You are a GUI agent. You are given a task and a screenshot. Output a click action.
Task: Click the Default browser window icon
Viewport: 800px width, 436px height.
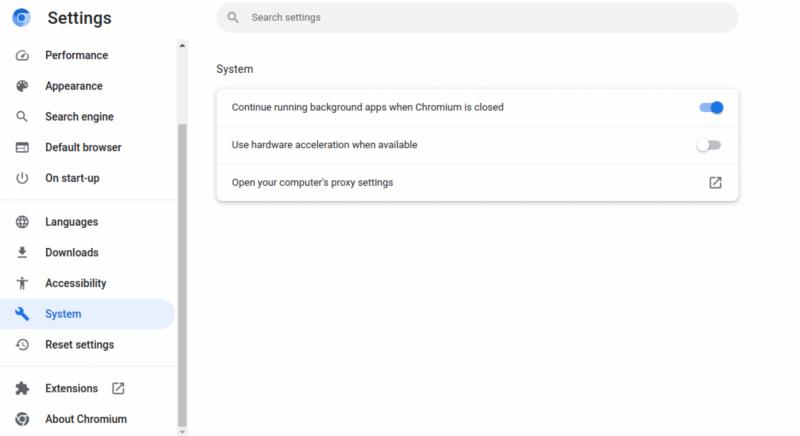click(22, 147)
